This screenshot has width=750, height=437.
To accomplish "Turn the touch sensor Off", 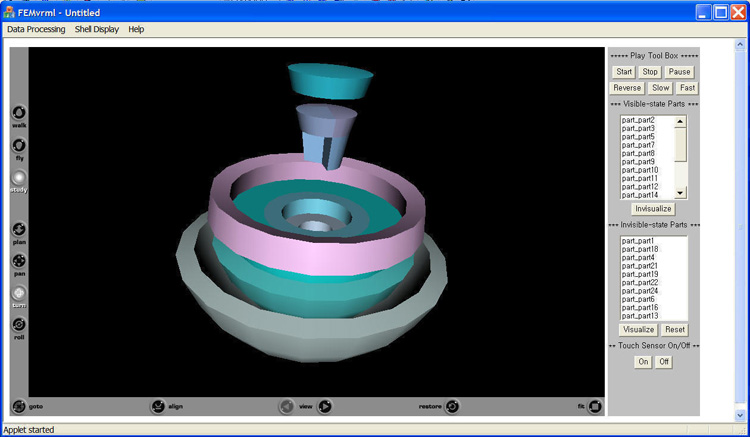I will tap(664, 362).
